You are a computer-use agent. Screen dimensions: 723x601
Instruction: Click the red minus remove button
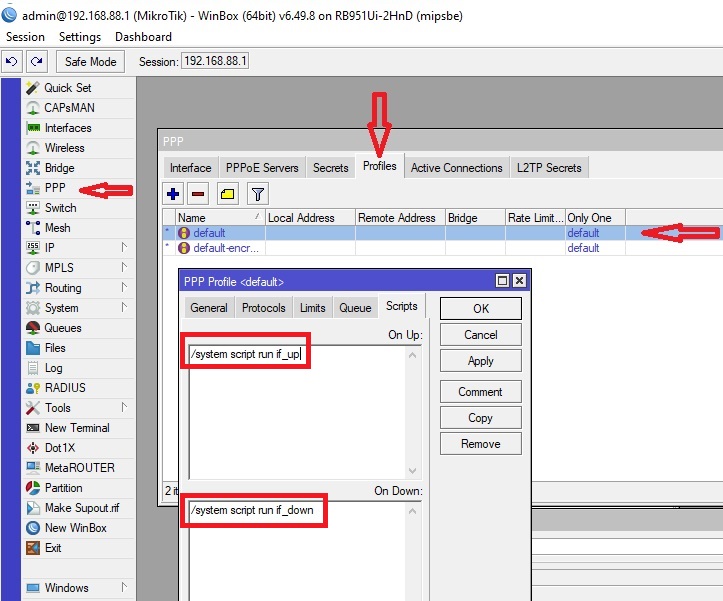198,194
